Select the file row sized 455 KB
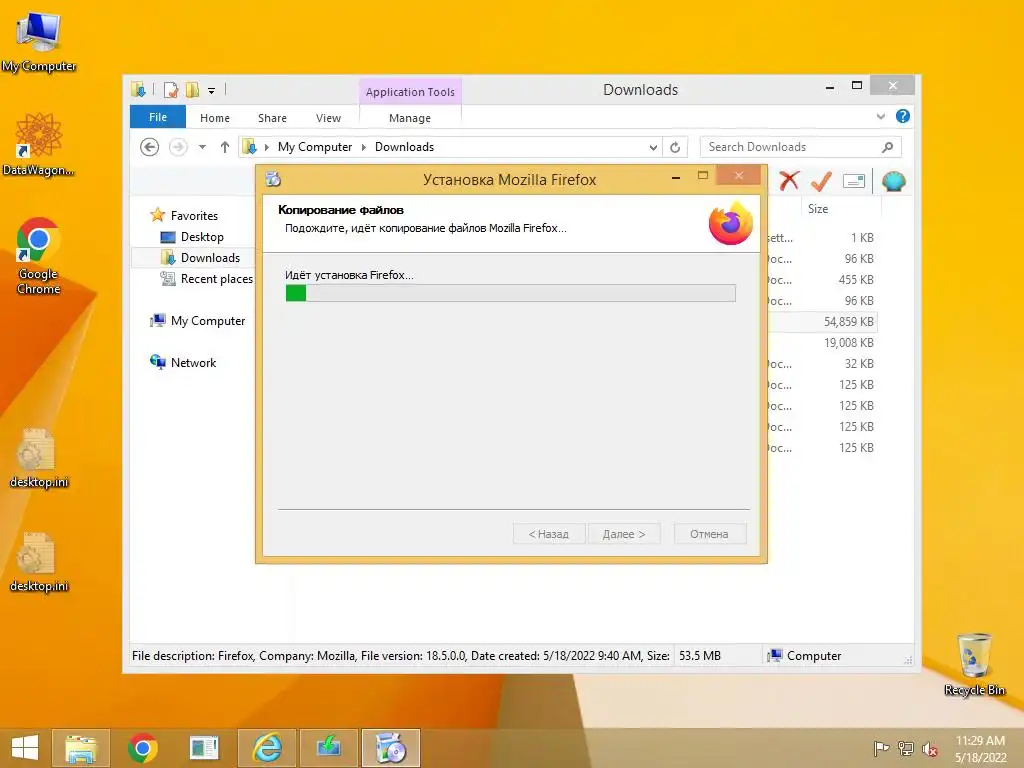 [x=823, y=280]
